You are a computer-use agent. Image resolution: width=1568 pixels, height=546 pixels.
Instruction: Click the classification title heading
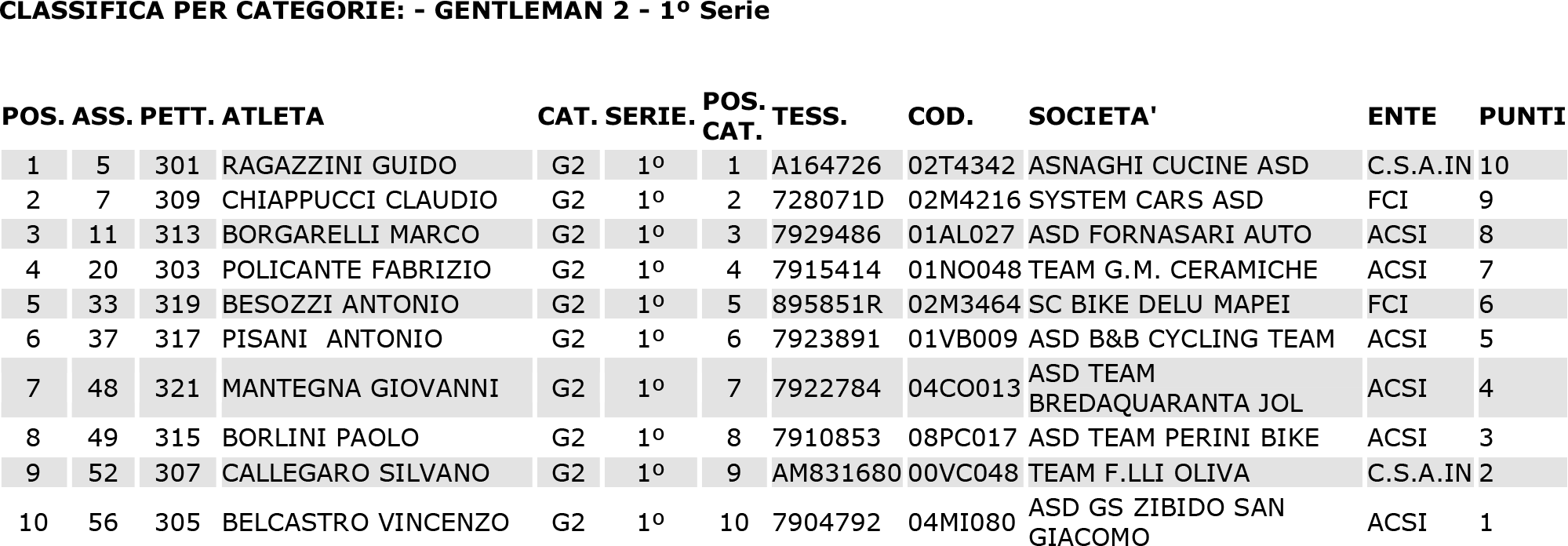pyautogui.click(x=385, y=12)
